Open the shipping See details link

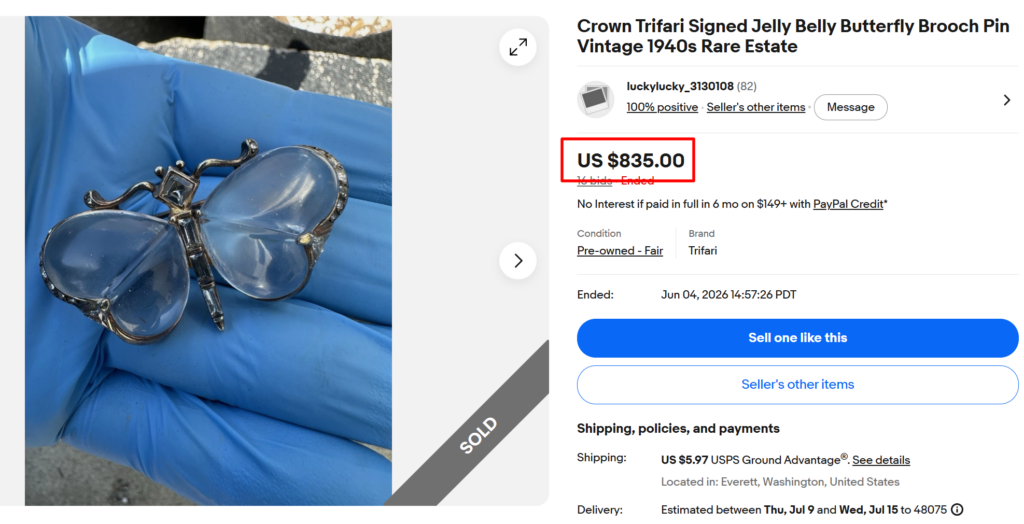(x=881, y=460)
